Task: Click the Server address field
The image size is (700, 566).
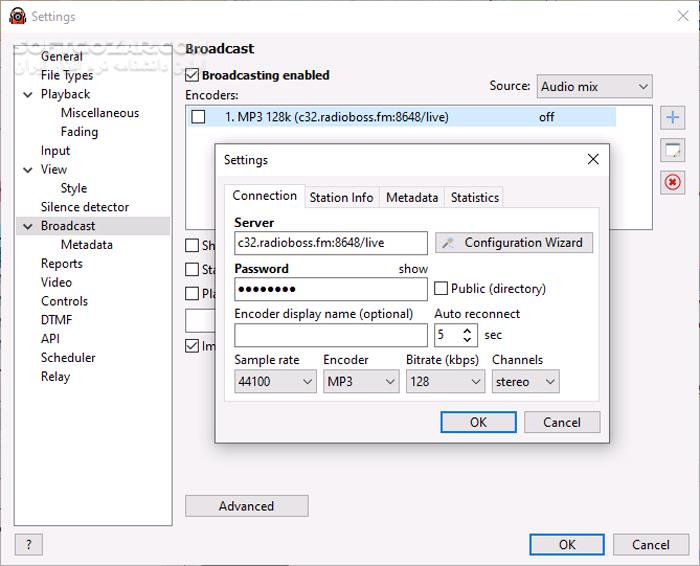Action: [331, 243]
